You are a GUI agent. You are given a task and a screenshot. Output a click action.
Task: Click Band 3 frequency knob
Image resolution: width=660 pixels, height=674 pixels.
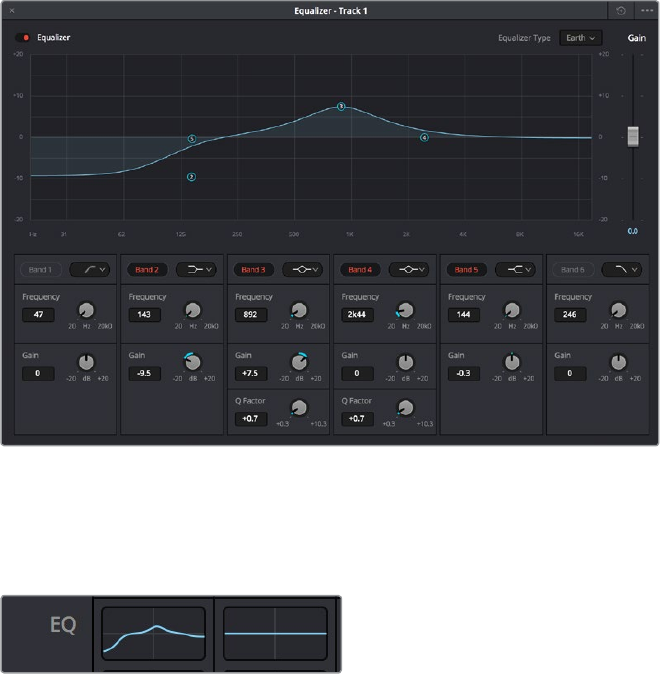tap(299, 310)
